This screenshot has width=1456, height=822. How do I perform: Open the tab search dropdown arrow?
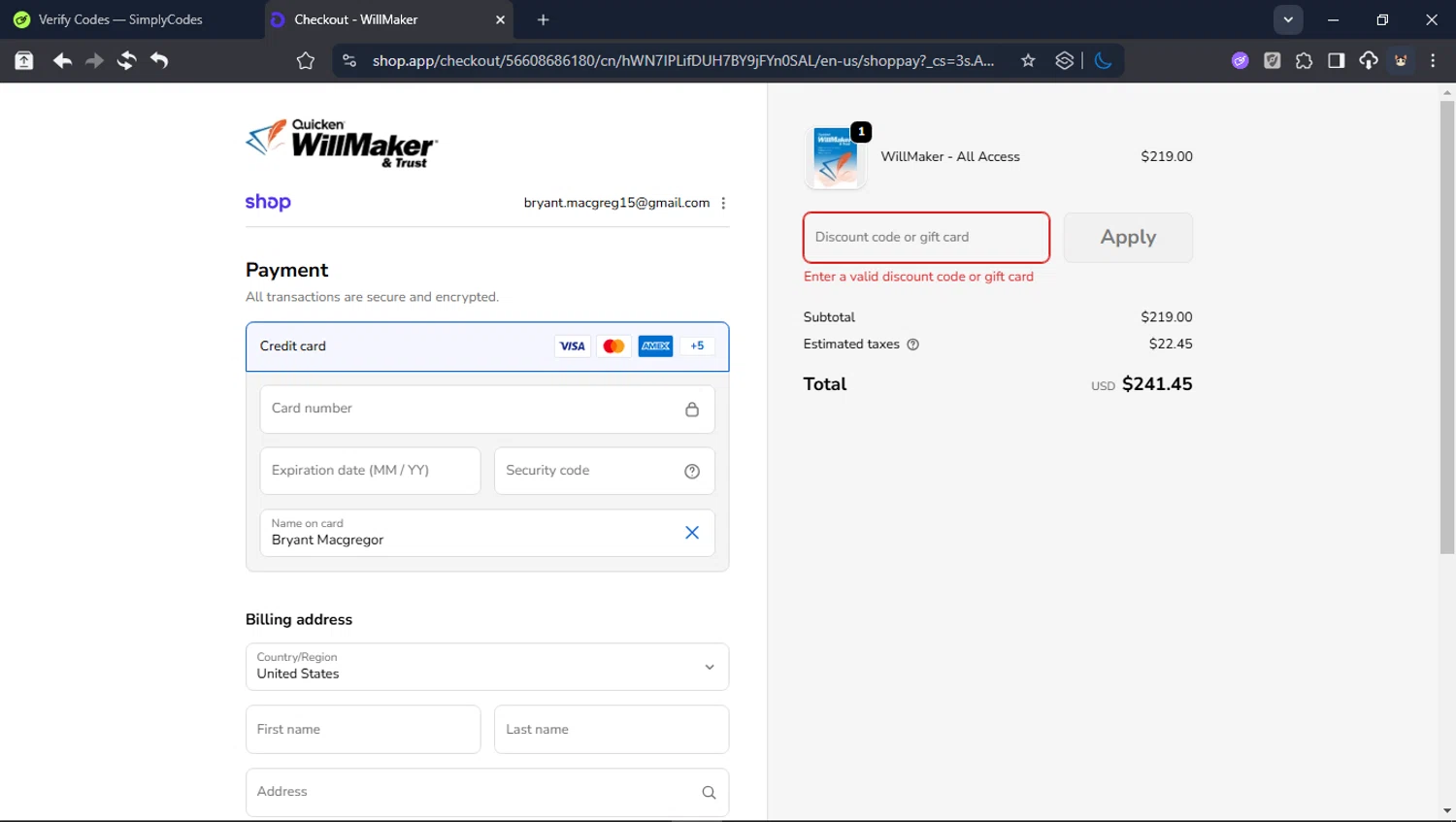(1288, 19)
